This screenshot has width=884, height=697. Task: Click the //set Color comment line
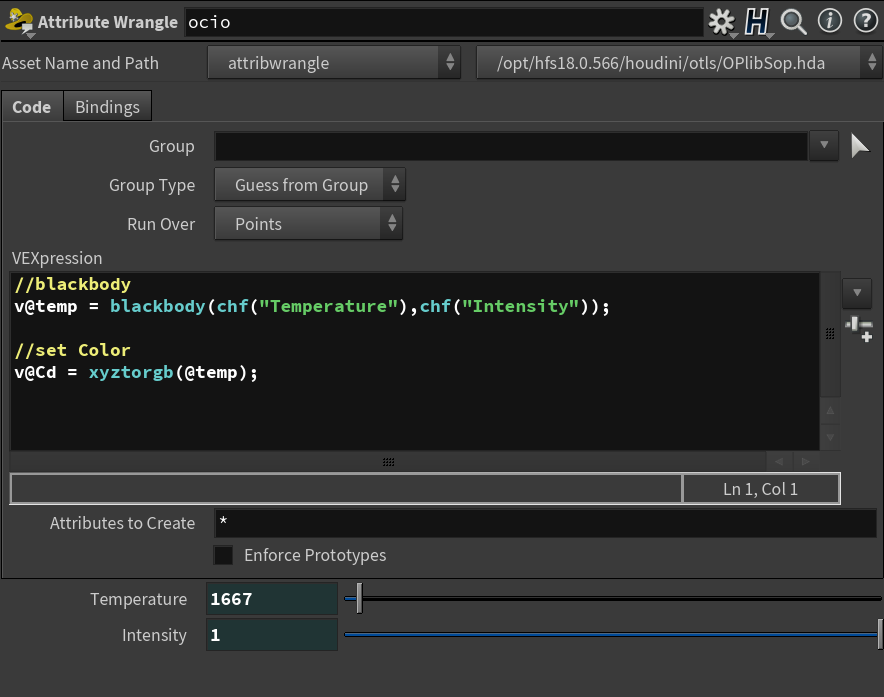[73, 350]
